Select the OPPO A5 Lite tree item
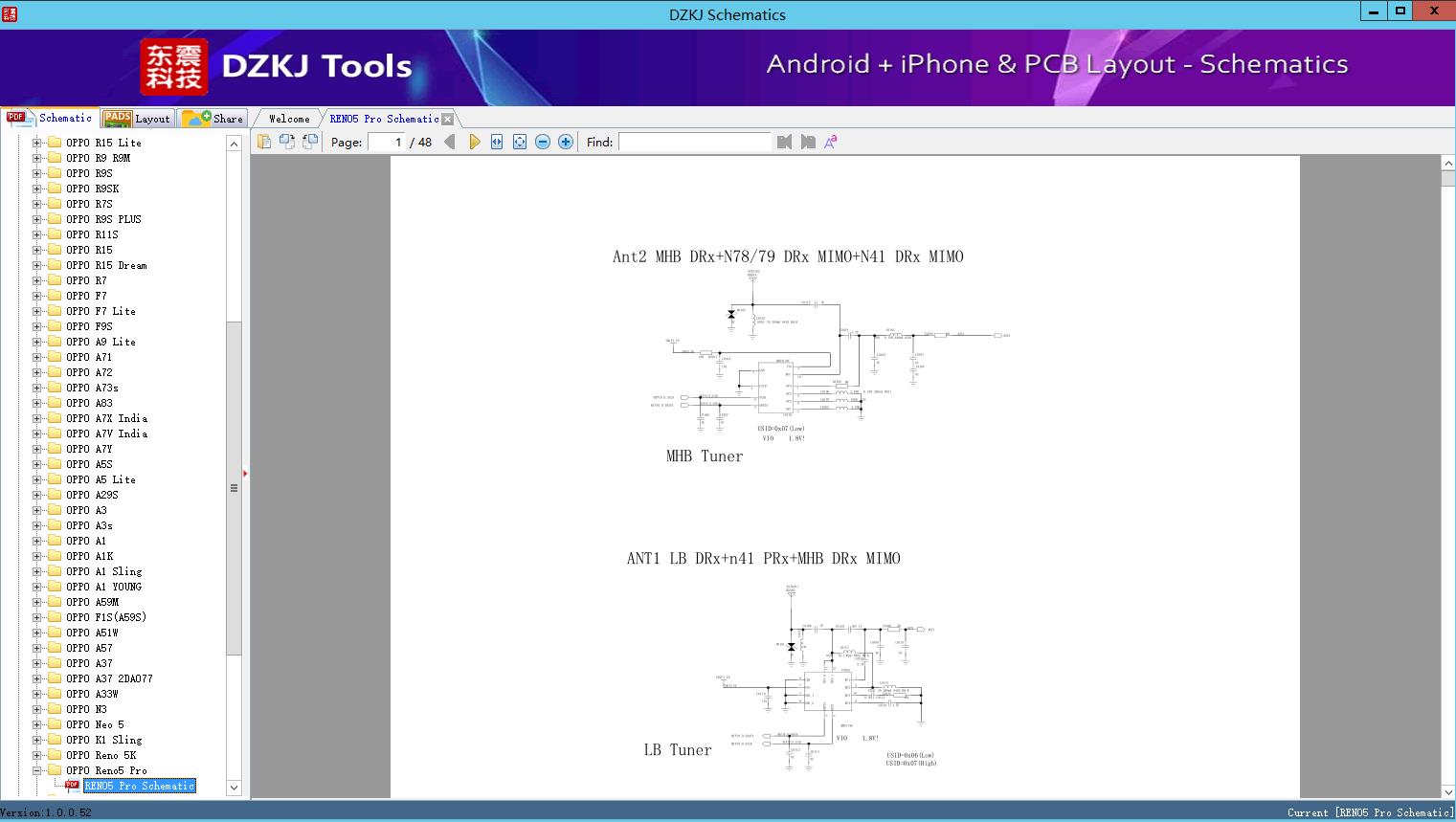The width and height of the screenshot is (1456, 822). click(101, 479)
